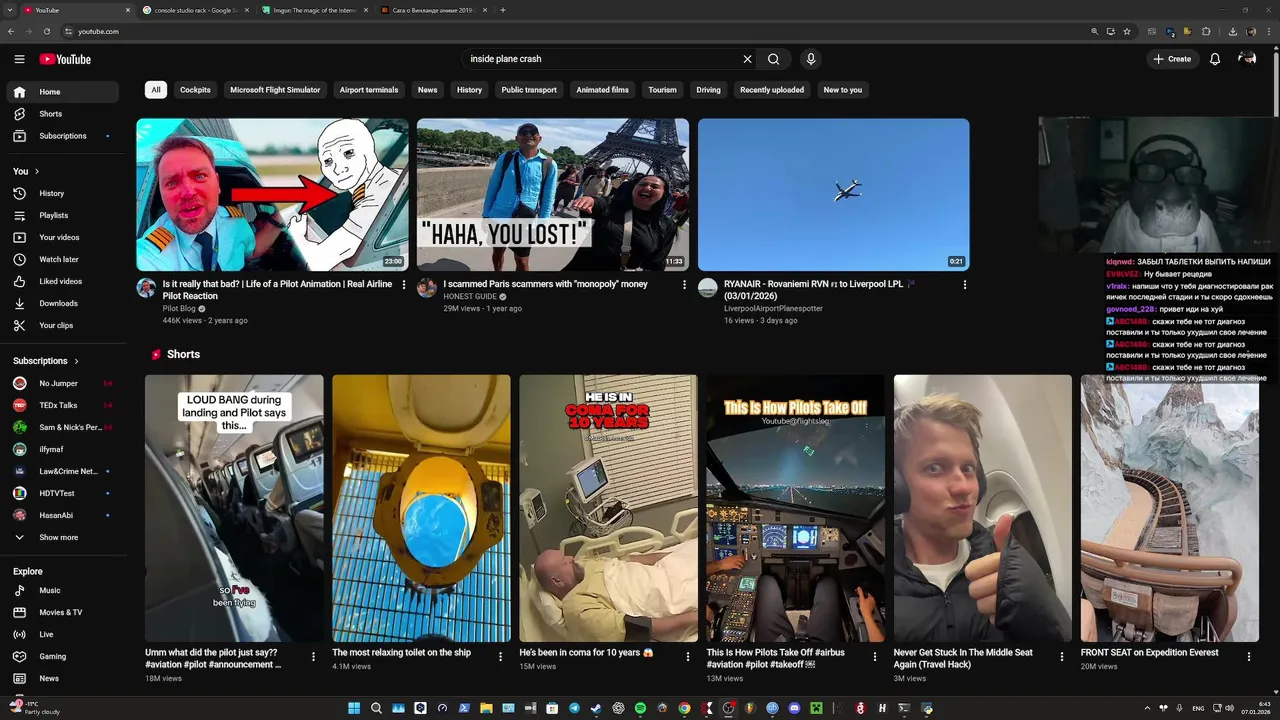
Task: Show hidden system tray icons
Action: (1146, 708)
